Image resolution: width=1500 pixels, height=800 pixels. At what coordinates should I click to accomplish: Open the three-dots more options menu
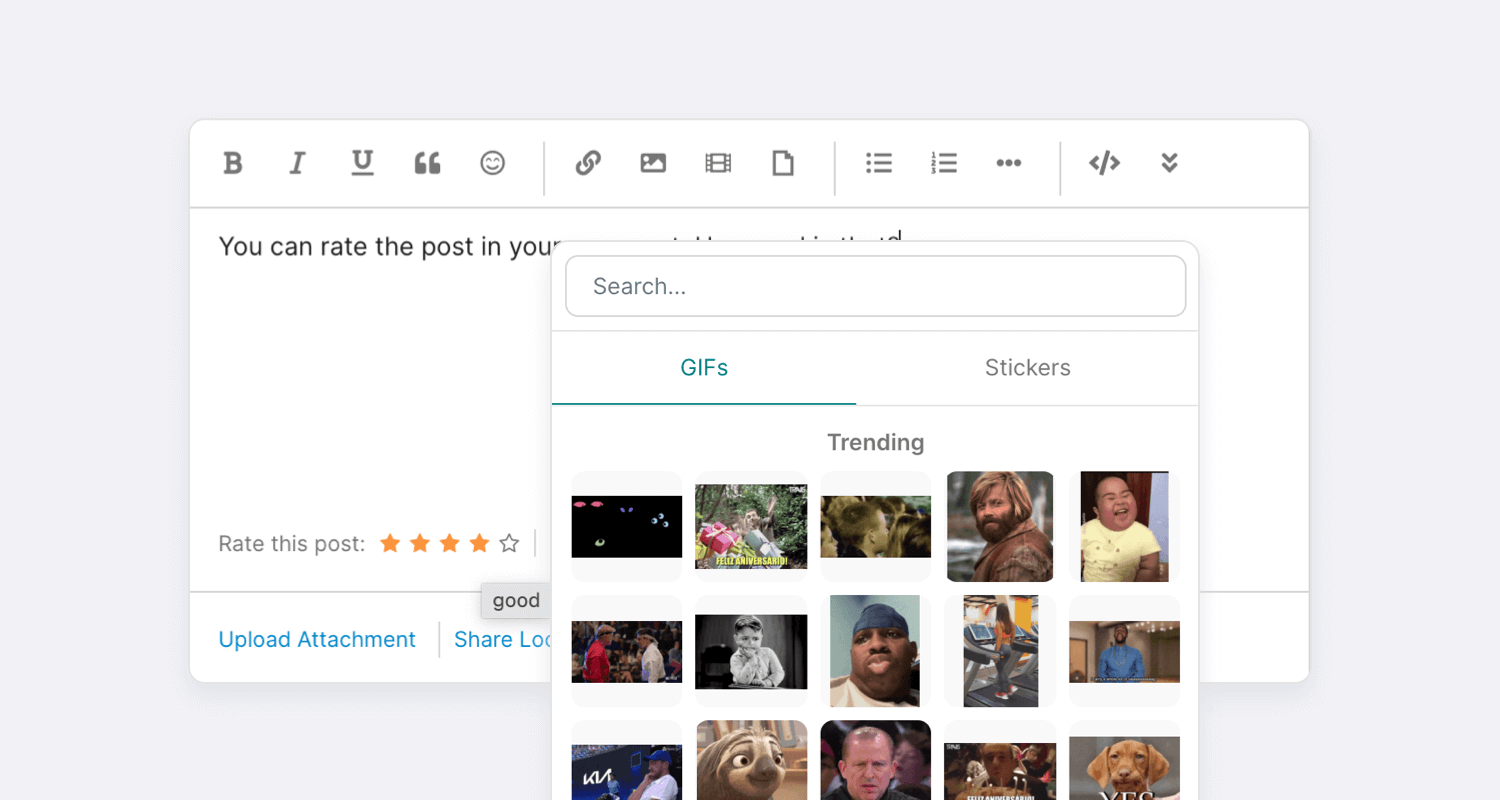tap(1009, 163)
